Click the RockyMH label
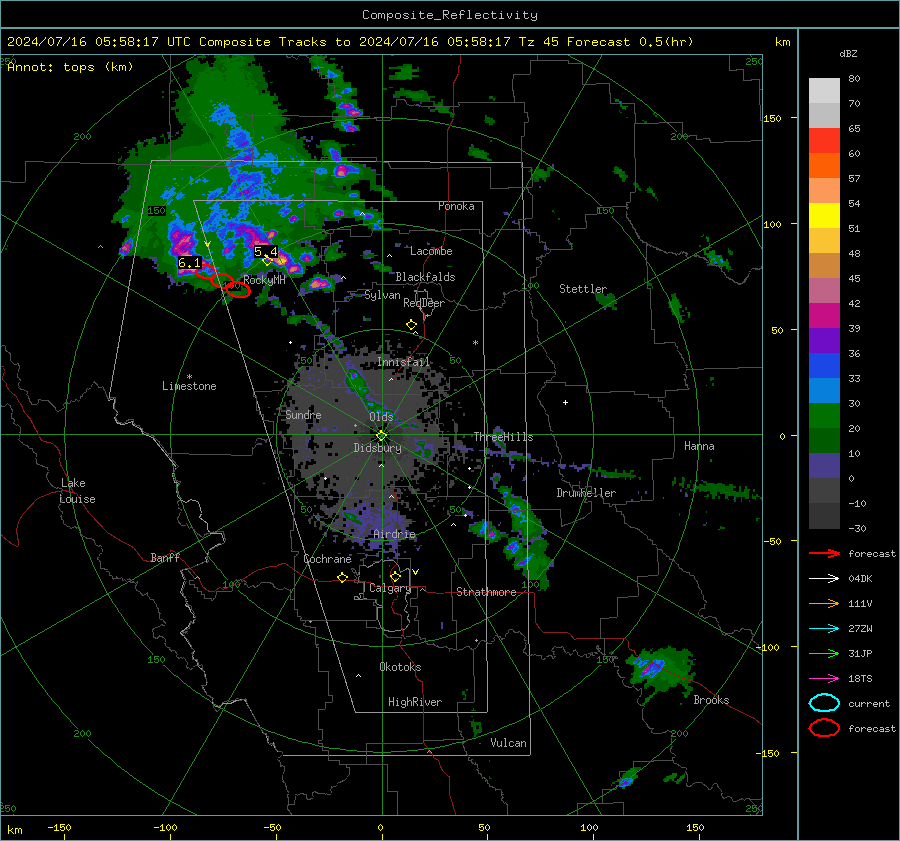 click(264, 280)
